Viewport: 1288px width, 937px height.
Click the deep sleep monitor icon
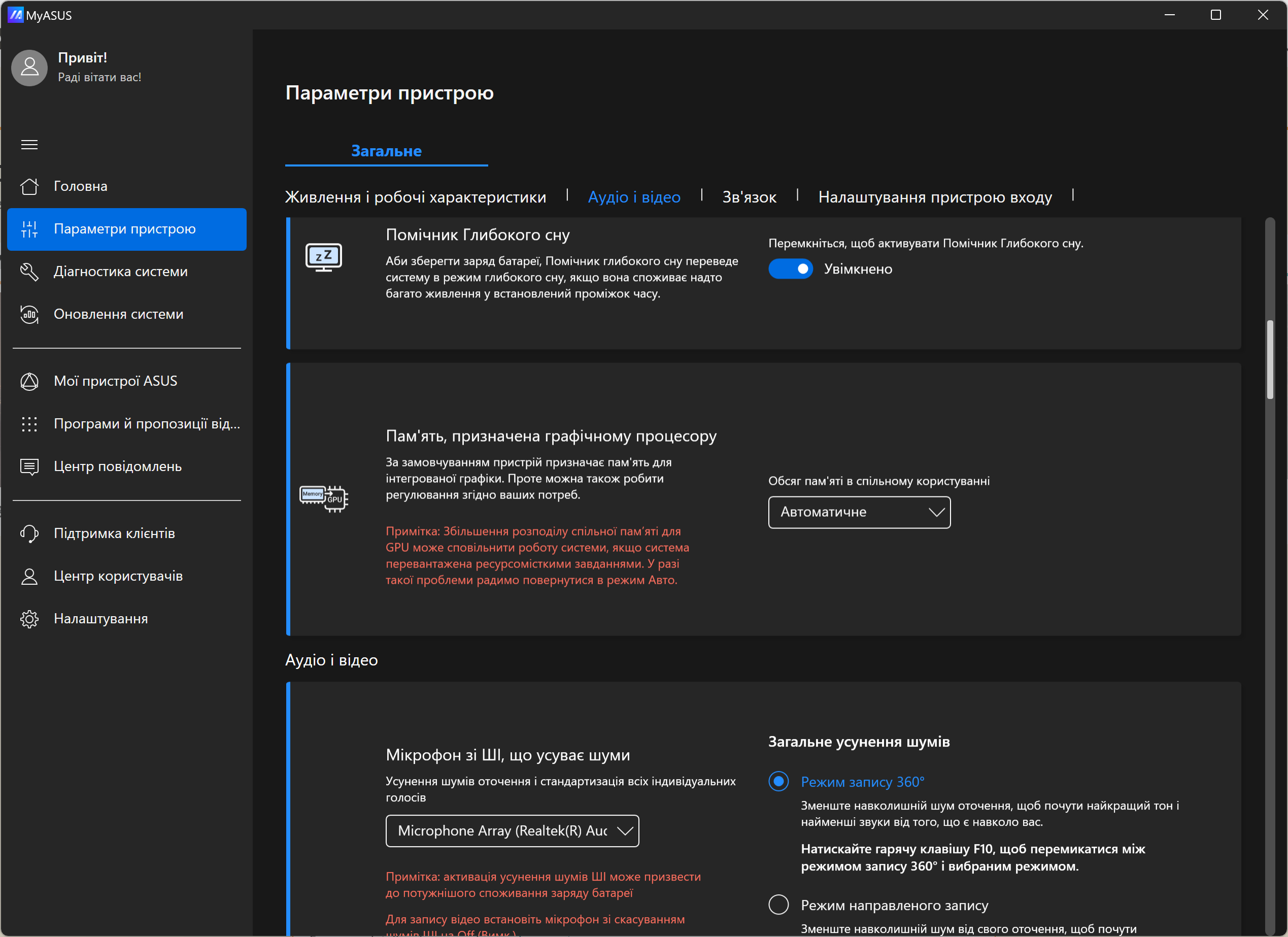click(x=324, y=257)
